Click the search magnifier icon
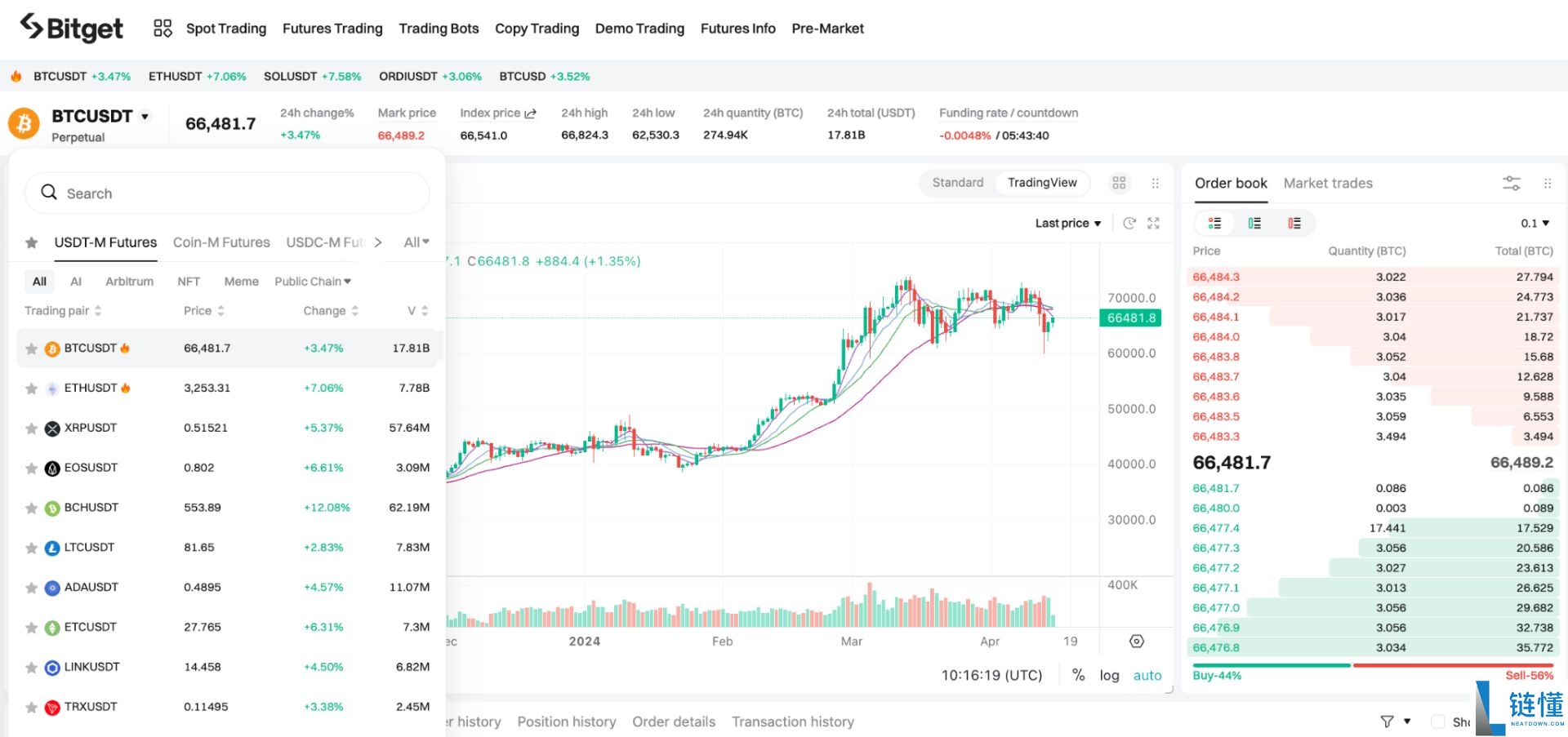This screenshot has height=737, width=1568. coord(49,193)
